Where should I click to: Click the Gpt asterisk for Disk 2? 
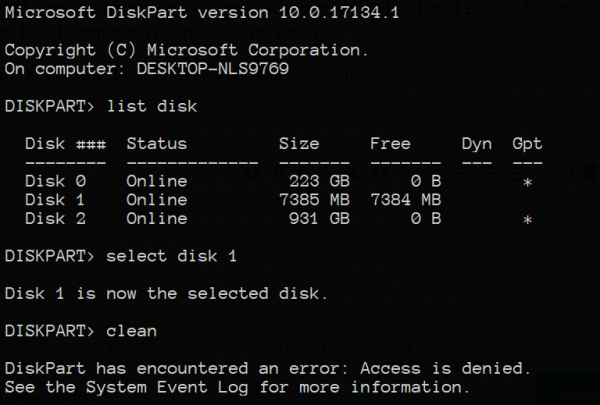(x=527, y=221)
